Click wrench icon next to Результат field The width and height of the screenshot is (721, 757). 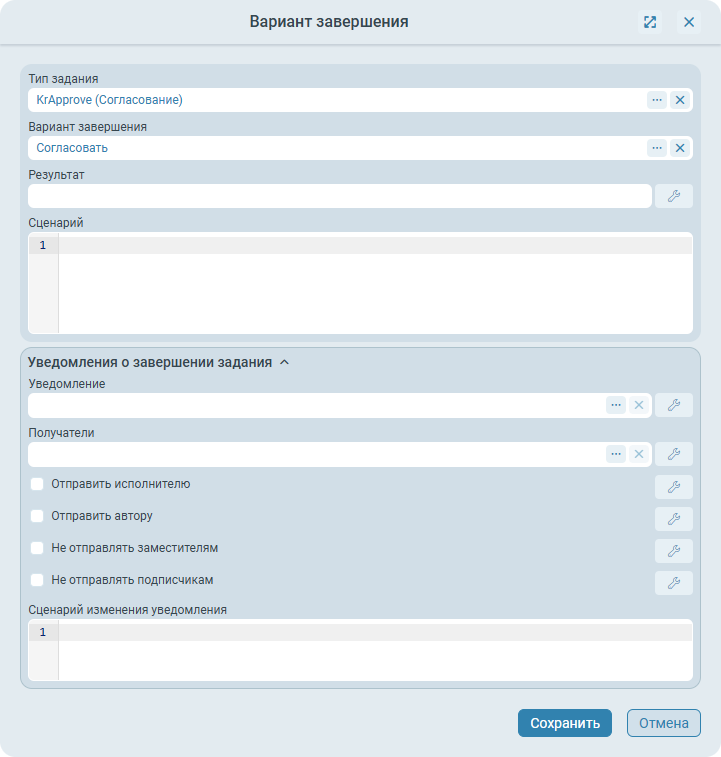pyautogui.click(x=673, y=196)
